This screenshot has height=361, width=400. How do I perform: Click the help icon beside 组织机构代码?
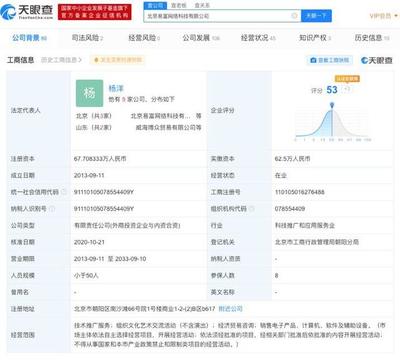(251, 208)
